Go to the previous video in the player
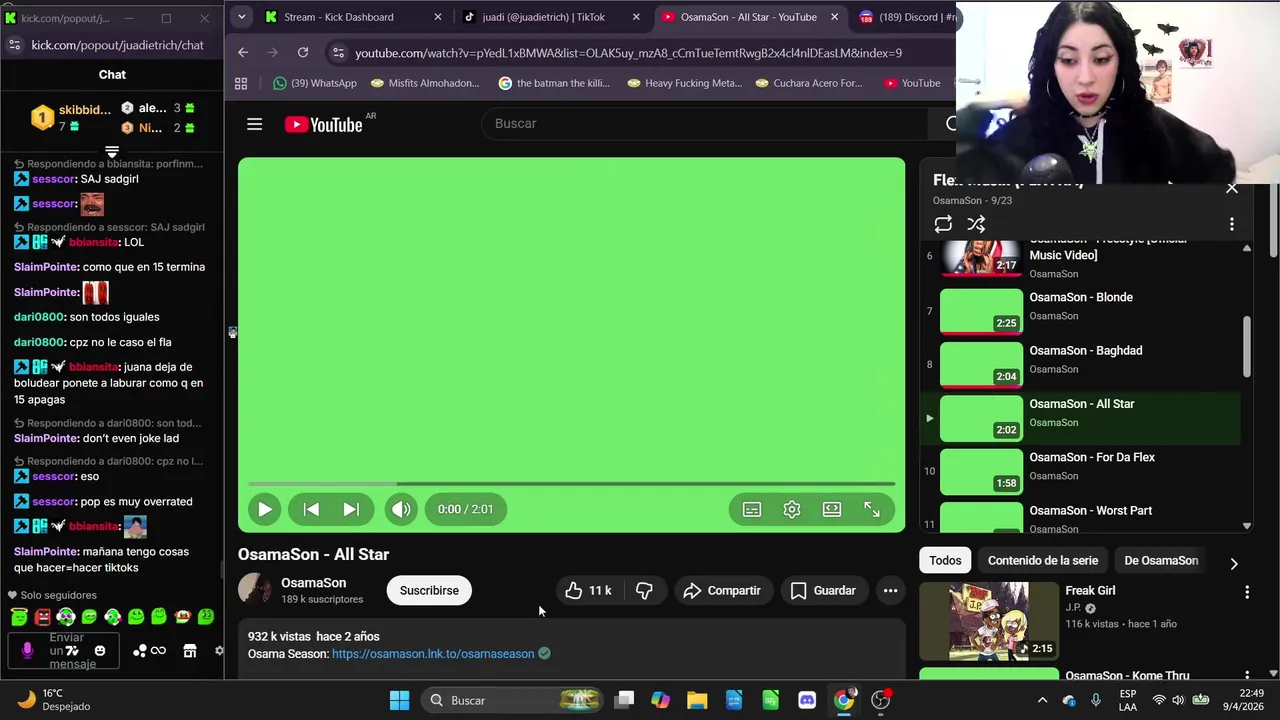Screen dimensions: 1280x720 coord(311,509)
